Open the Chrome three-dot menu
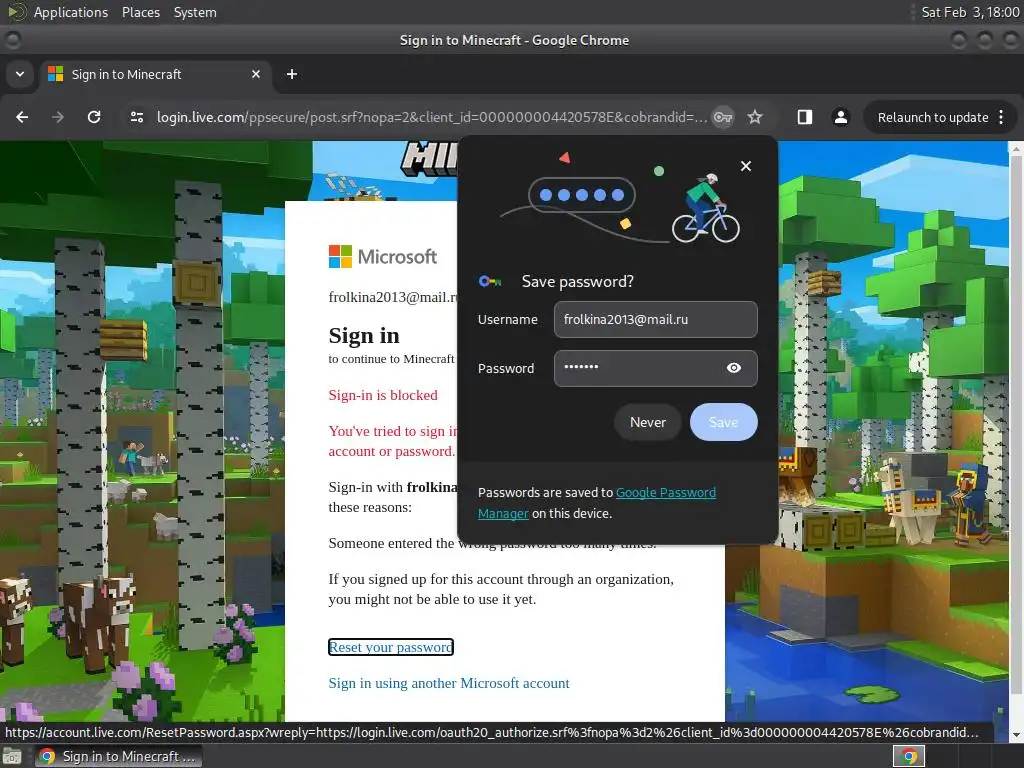 point(1001,117)
